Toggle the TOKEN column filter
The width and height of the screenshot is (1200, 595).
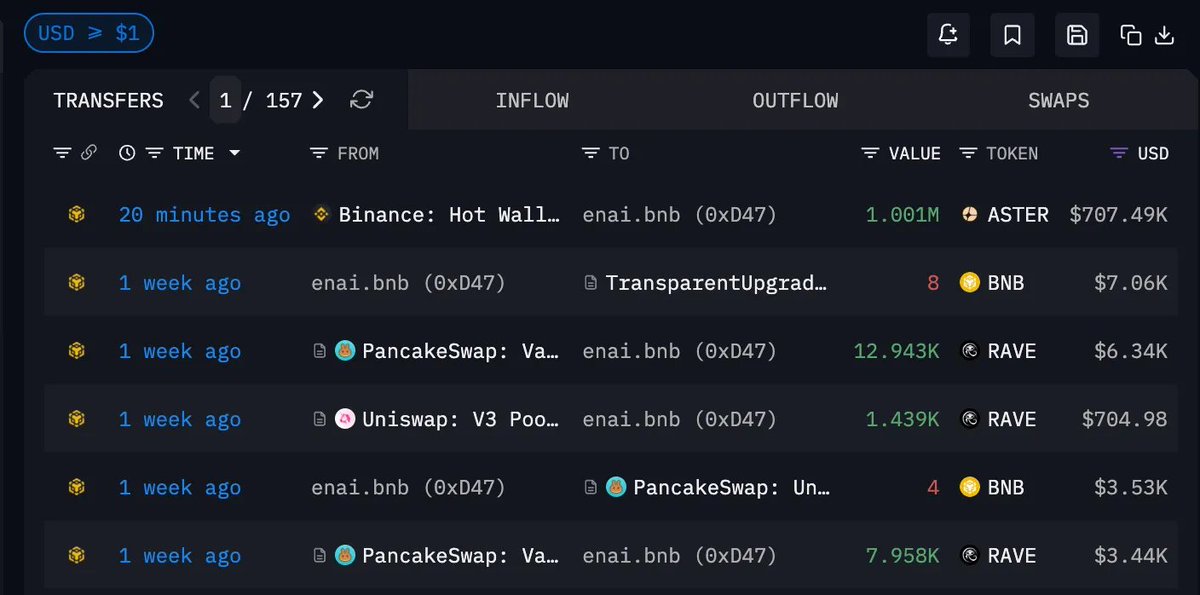click(968, 153)
